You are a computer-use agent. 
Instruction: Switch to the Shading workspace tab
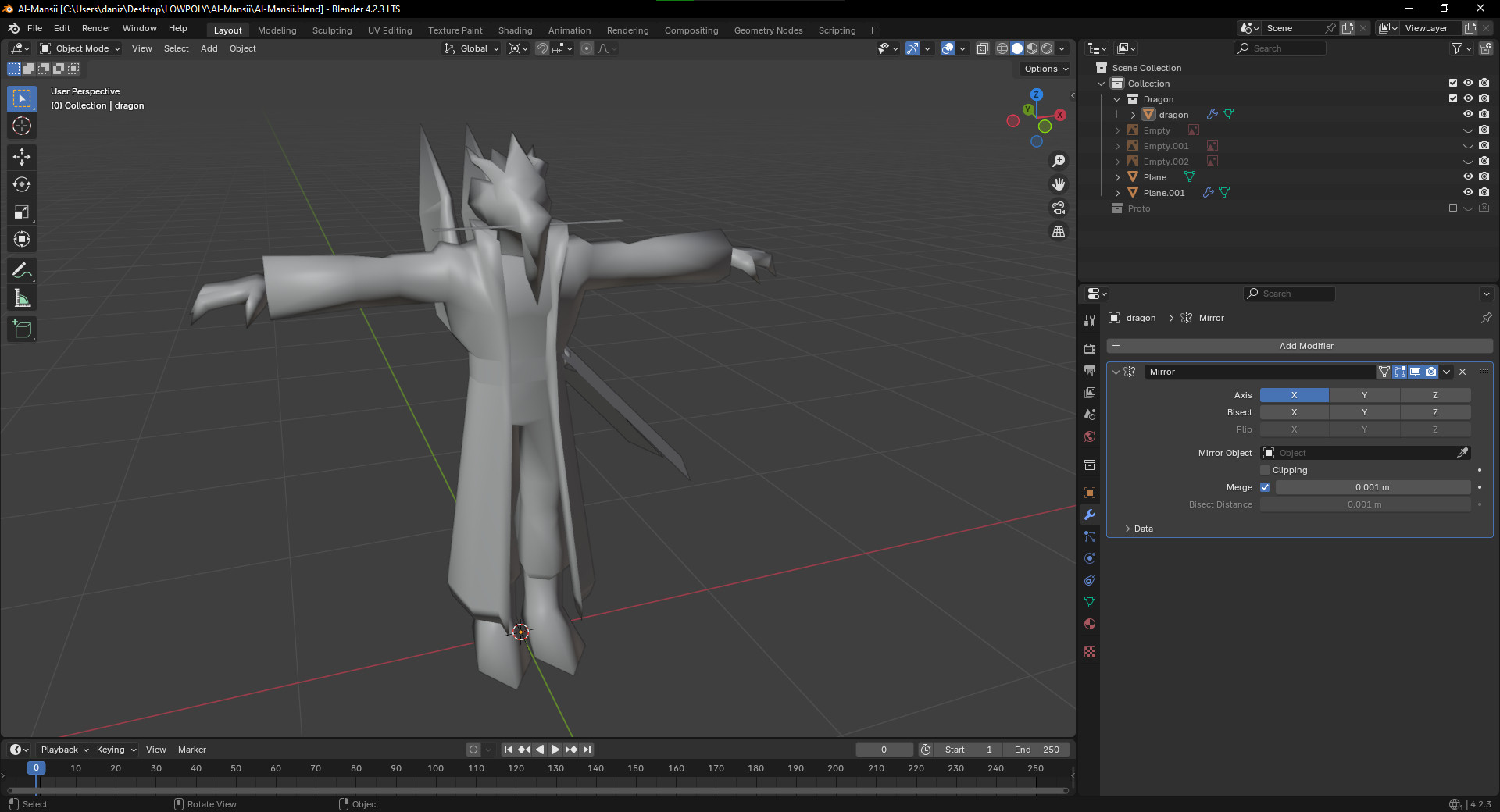tap(515, 30)
